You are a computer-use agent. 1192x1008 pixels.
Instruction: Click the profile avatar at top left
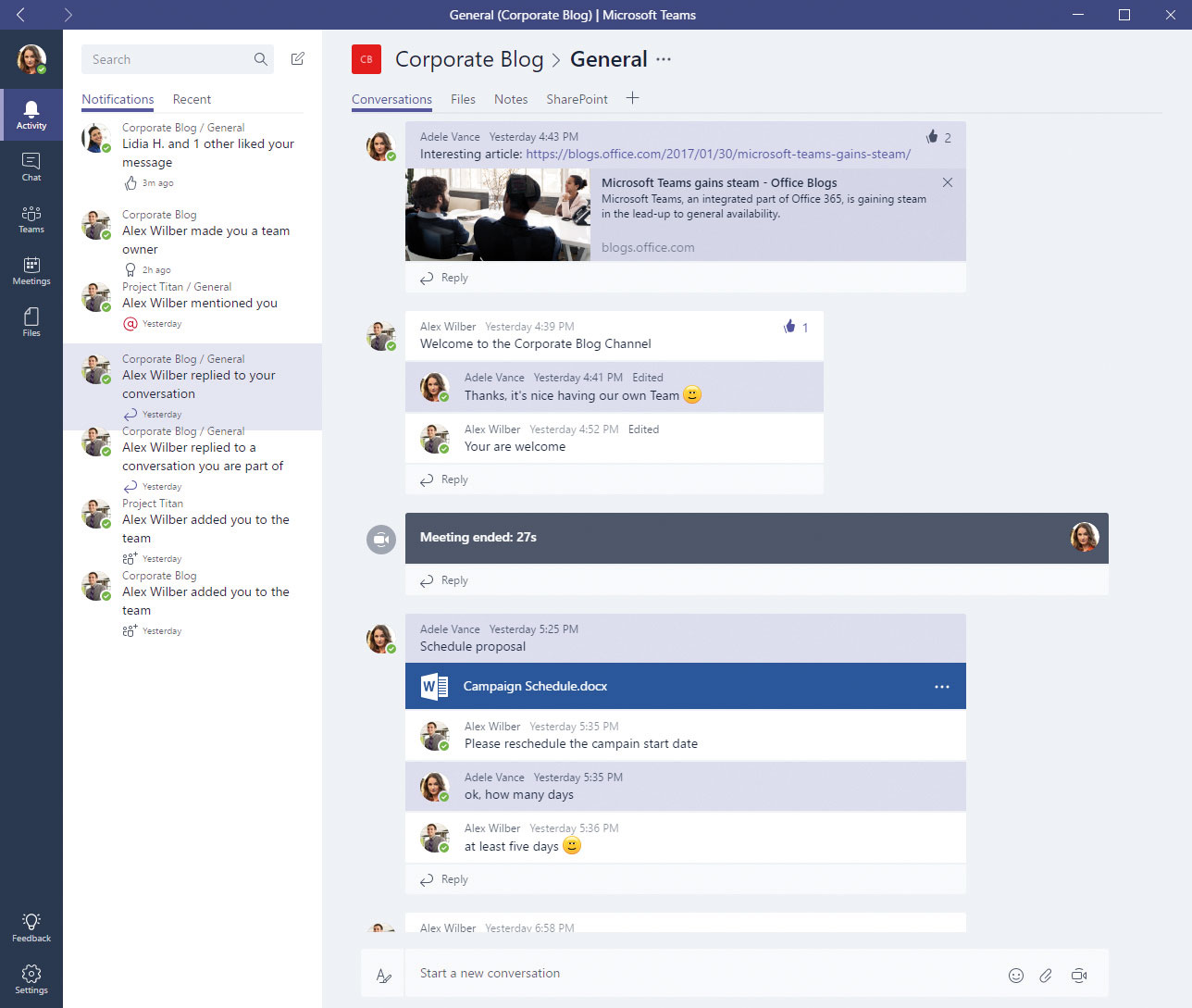point(31,59)
